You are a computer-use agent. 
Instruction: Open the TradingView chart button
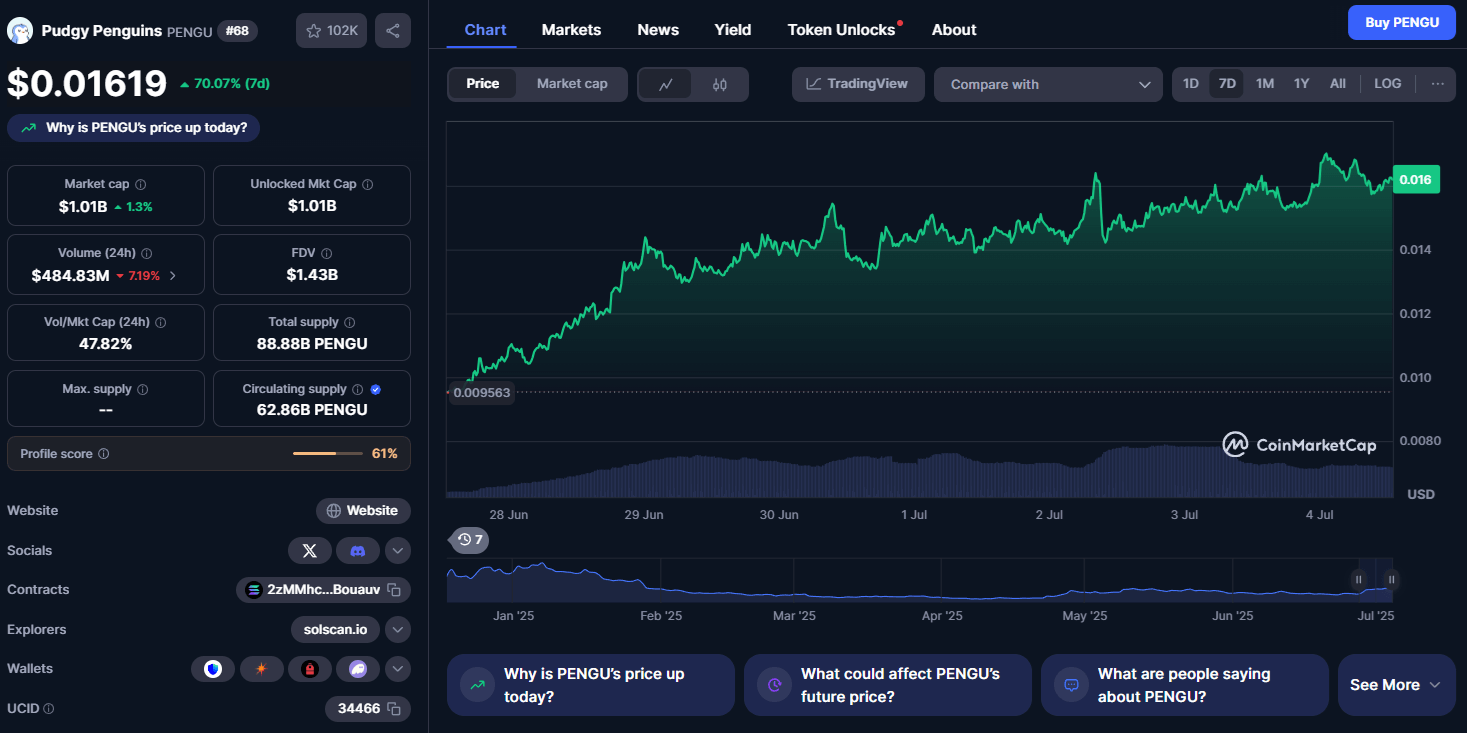[x=857, y=84]
